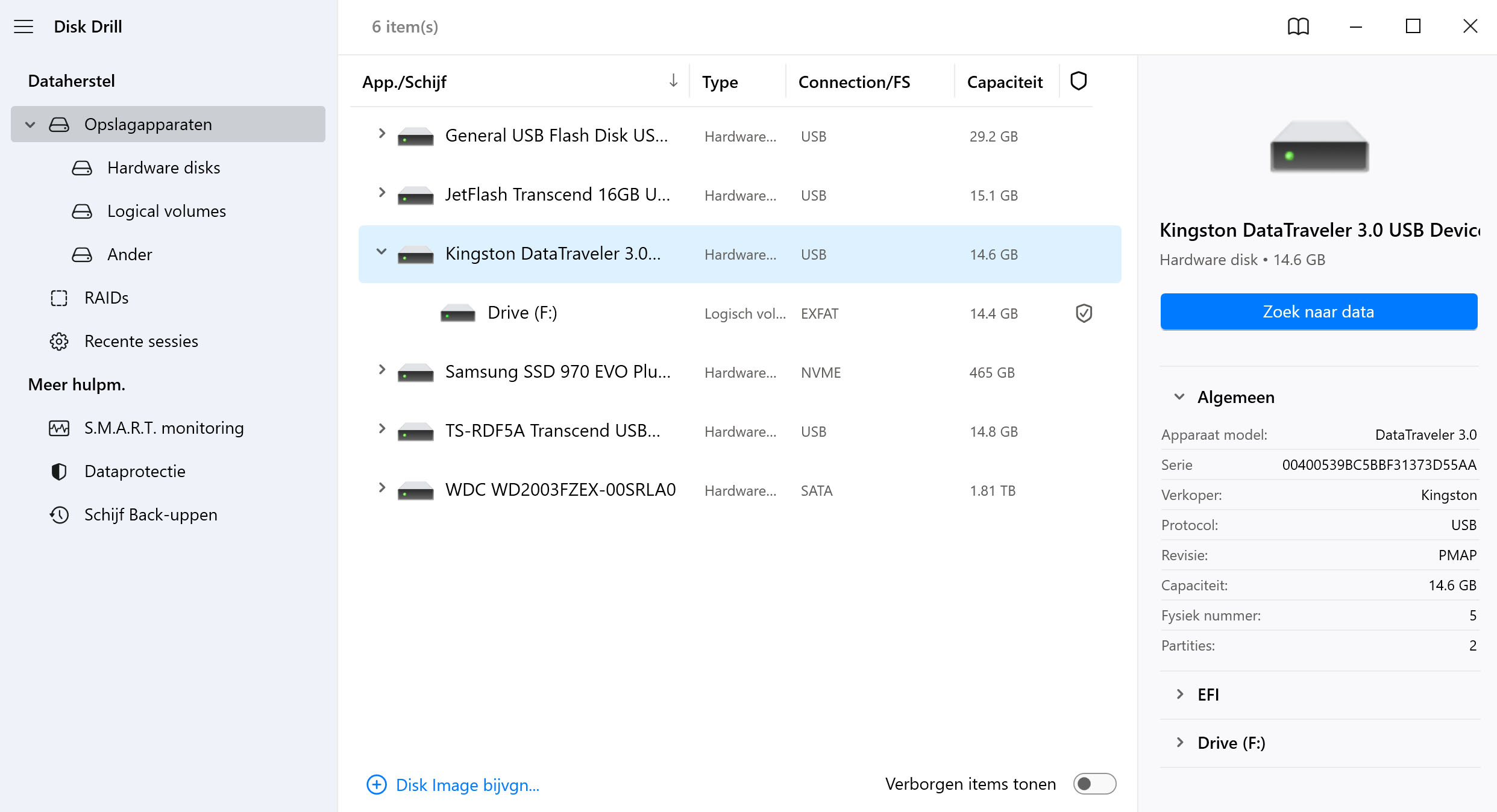This screenshot has height=812, width=1497.
Task: Expand the EFI section
Action: (1179, 694)
